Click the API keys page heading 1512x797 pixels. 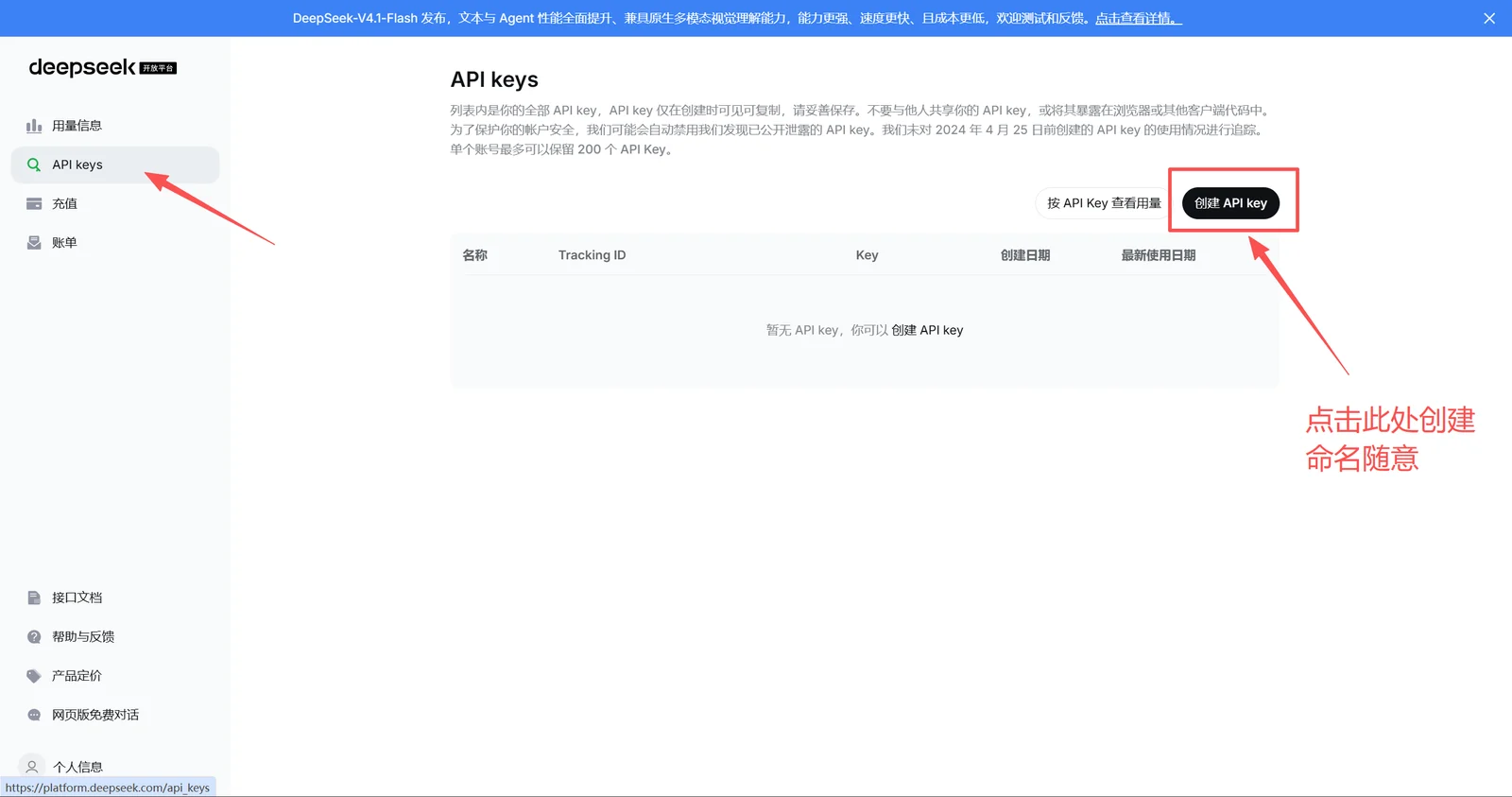coord(494,79)
